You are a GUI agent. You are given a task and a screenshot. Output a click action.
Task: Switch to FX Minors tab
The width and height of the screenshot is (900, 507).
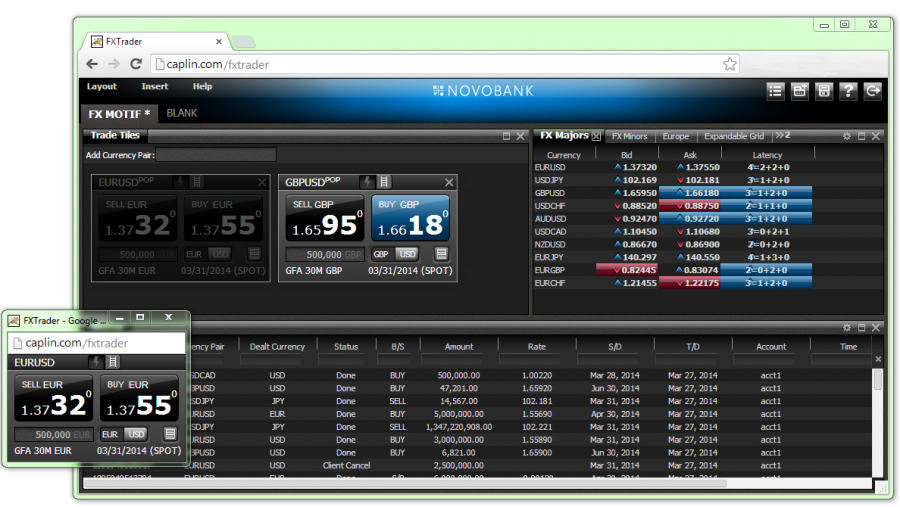(x=630, y=136)
